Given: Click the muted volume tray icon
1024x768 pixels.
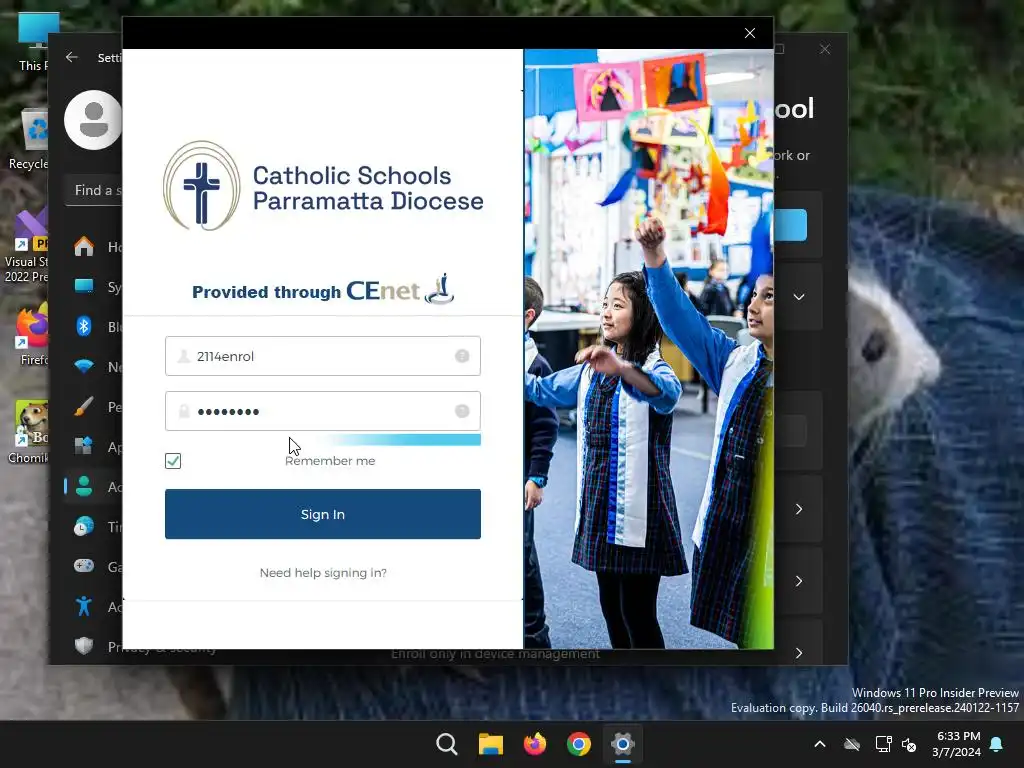Looking at the screenshot, I should point(908,744).
